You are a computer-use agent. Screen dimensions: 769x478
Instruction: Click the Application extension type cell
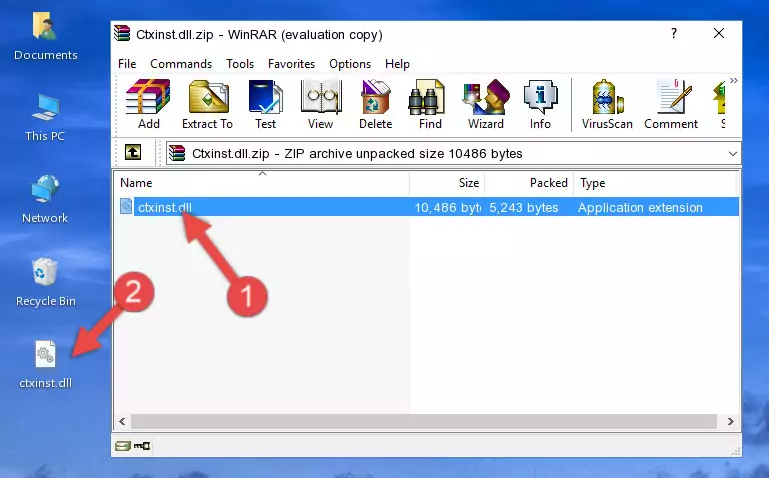(x=640, y=207)
